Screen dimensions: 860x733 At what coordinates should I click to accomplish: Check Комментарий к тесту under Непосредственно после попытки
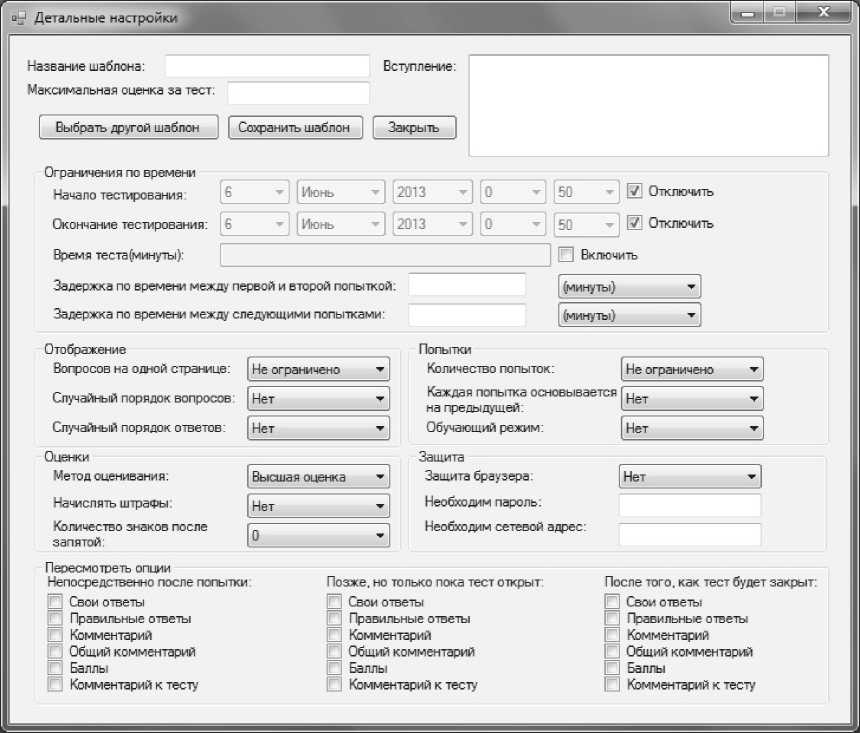click(x=55, y=684)
